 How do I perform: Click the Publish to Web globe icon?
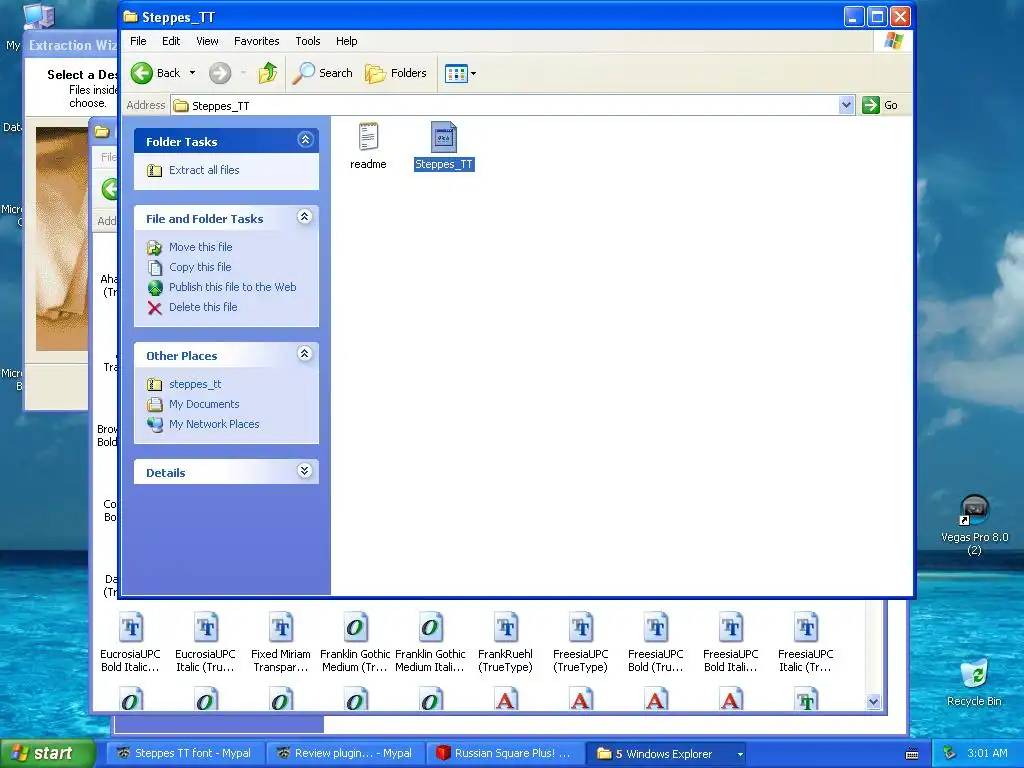click(155, 287)
